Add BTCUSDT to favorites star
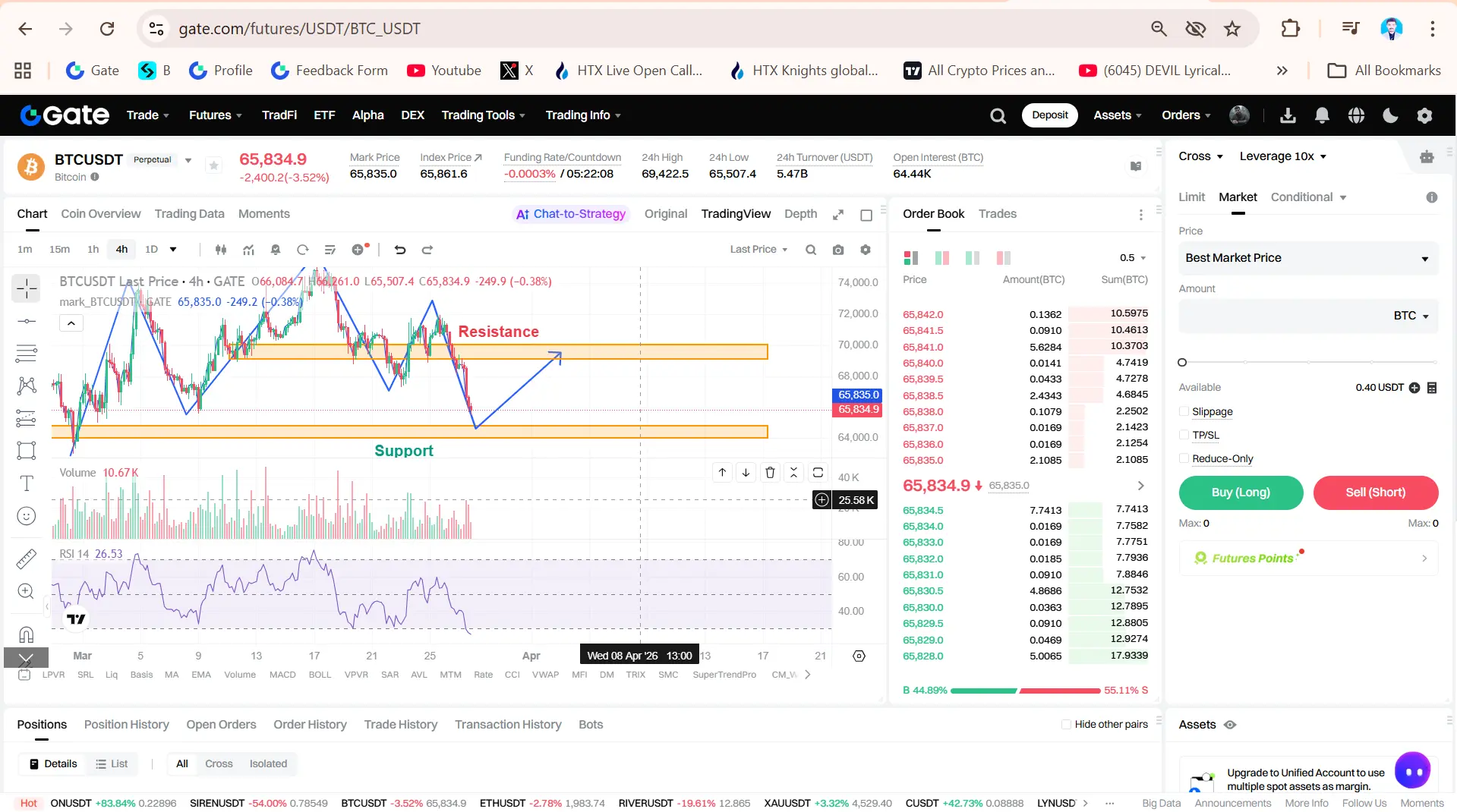The height and width of the screenshot is (812, 1457). click(214, 165)
